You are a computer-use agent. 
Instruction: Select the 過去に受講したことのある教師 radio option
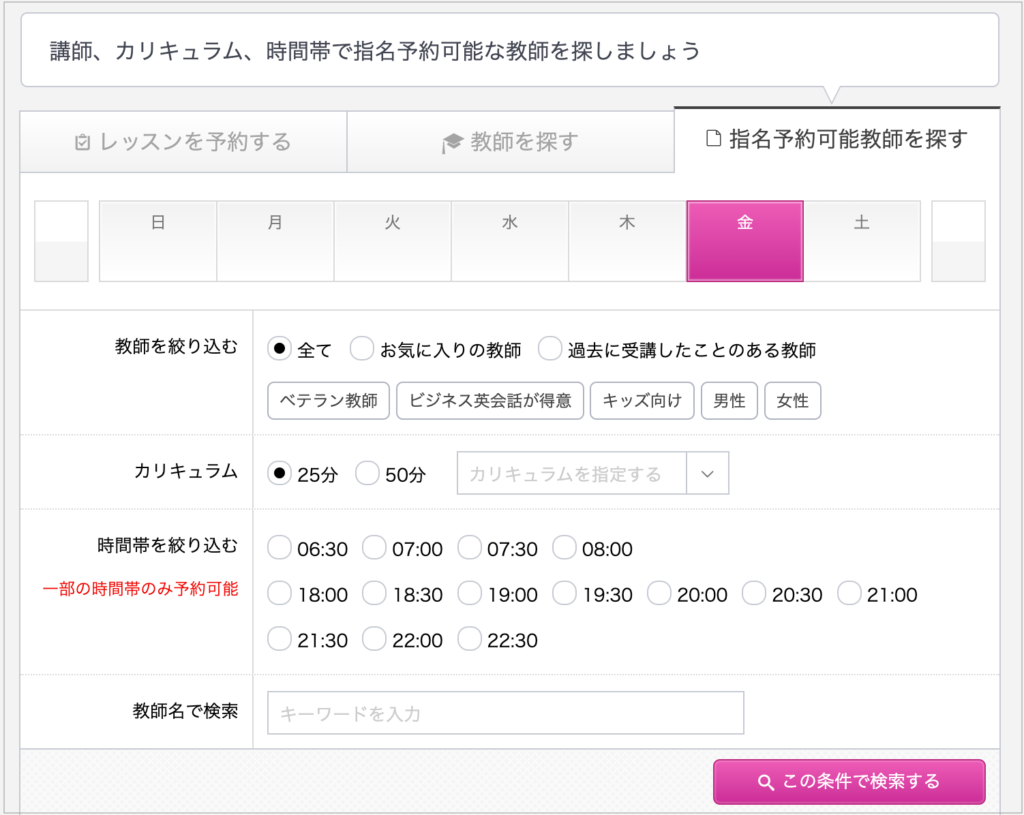(x=550, y=349)
